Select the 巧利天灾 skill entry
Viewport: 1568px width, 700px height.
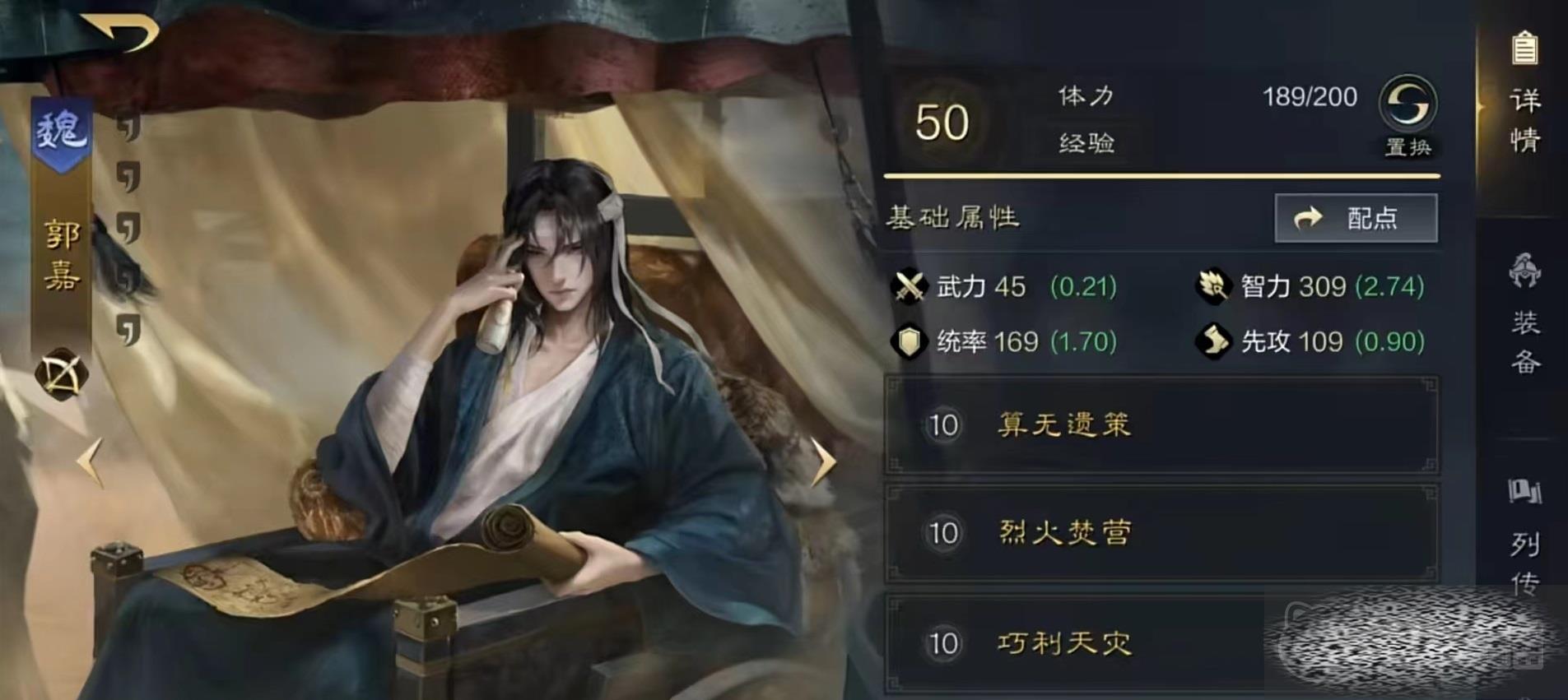tap(1161, 642)
